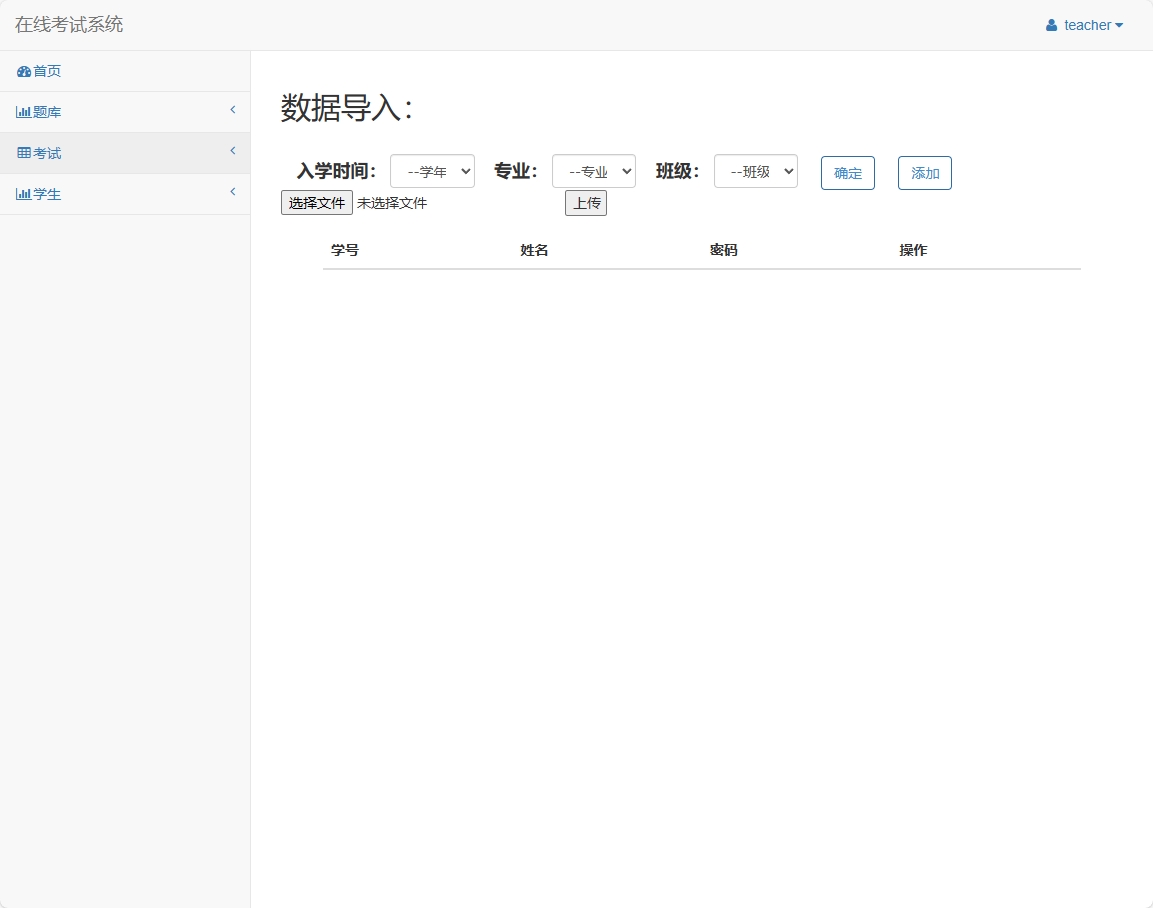Click the 确定 confirm button
This screenshot has height=908, width=1153.
point(847,172)
